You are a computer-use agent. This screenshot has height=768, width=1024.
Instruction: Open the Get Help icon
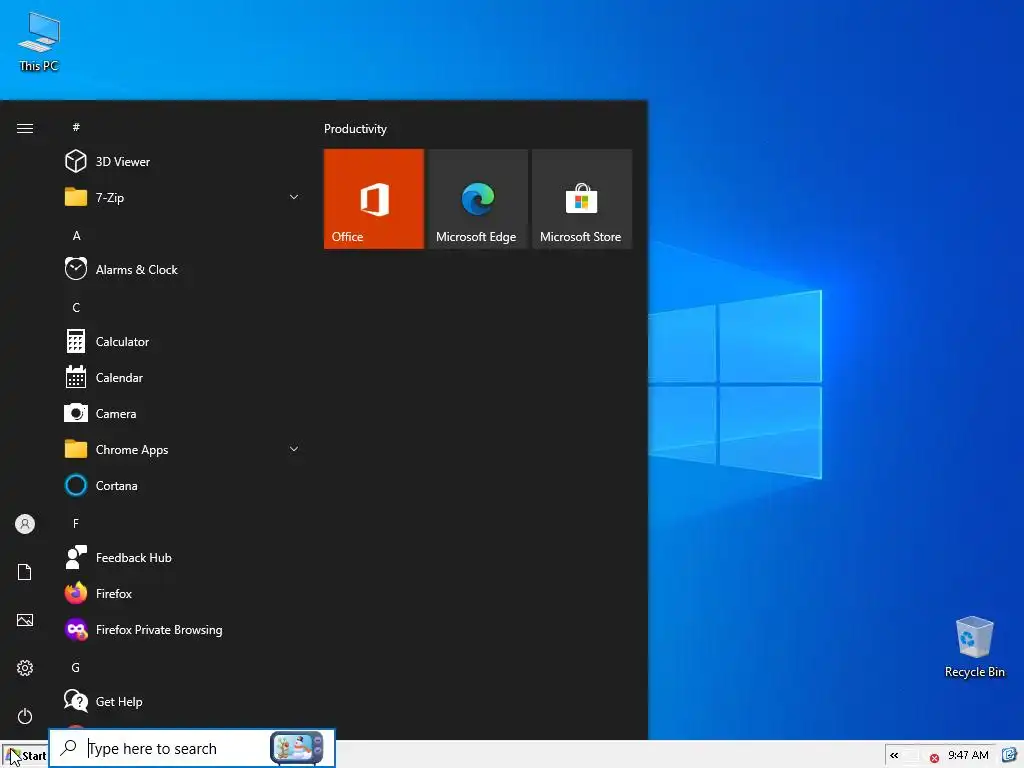coord(76,701)
